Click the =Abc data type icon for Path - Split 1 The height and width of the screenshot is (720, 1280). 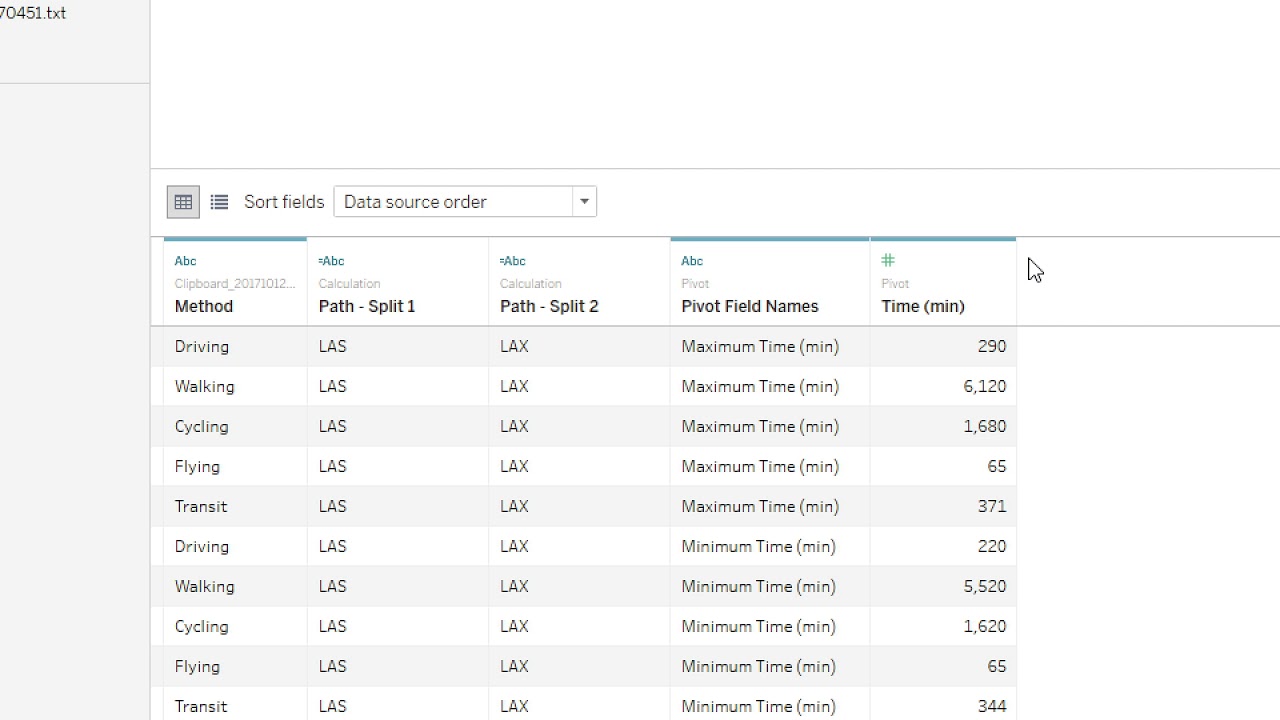tap(331, 261)
